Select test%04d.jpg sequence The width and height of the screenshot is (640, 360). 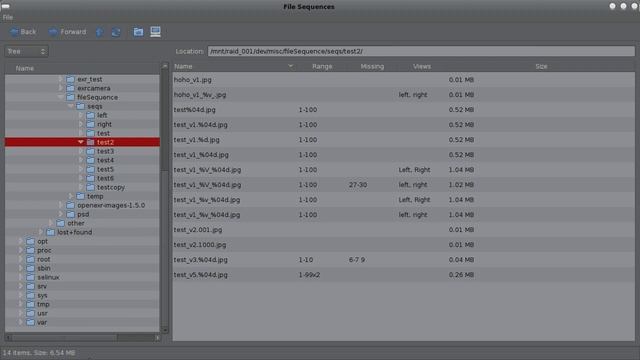pos(404,110)
